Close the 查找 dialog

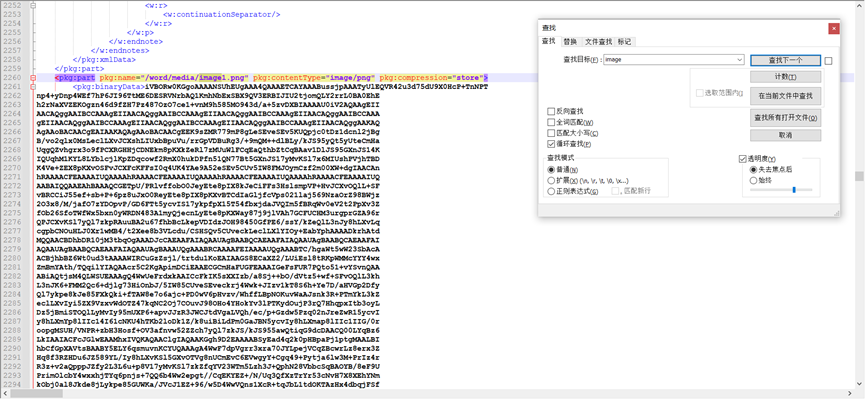(x=834, y=28)
